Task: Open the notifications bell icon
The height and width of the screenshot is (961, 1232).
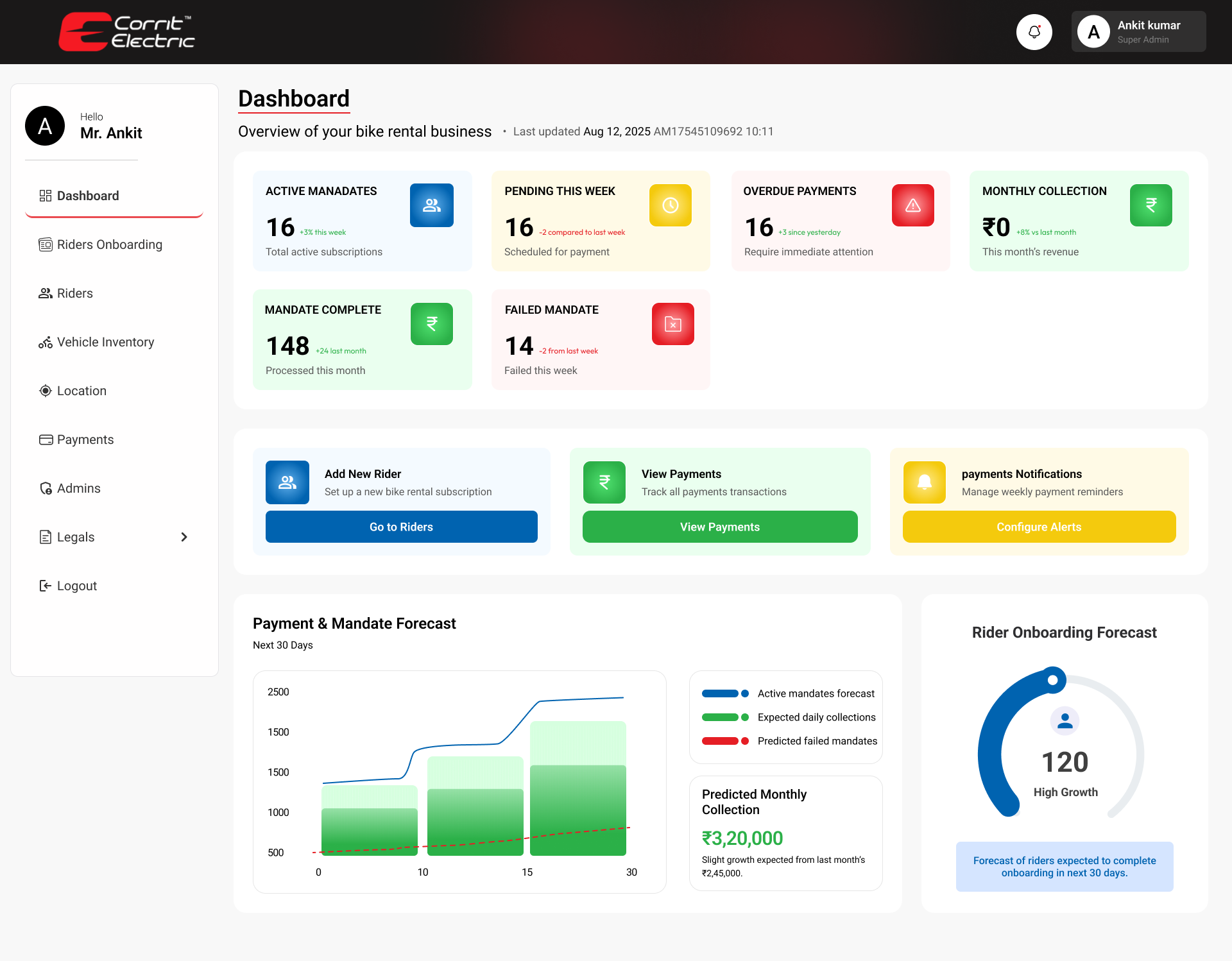Action: [x=1034, y=31]
